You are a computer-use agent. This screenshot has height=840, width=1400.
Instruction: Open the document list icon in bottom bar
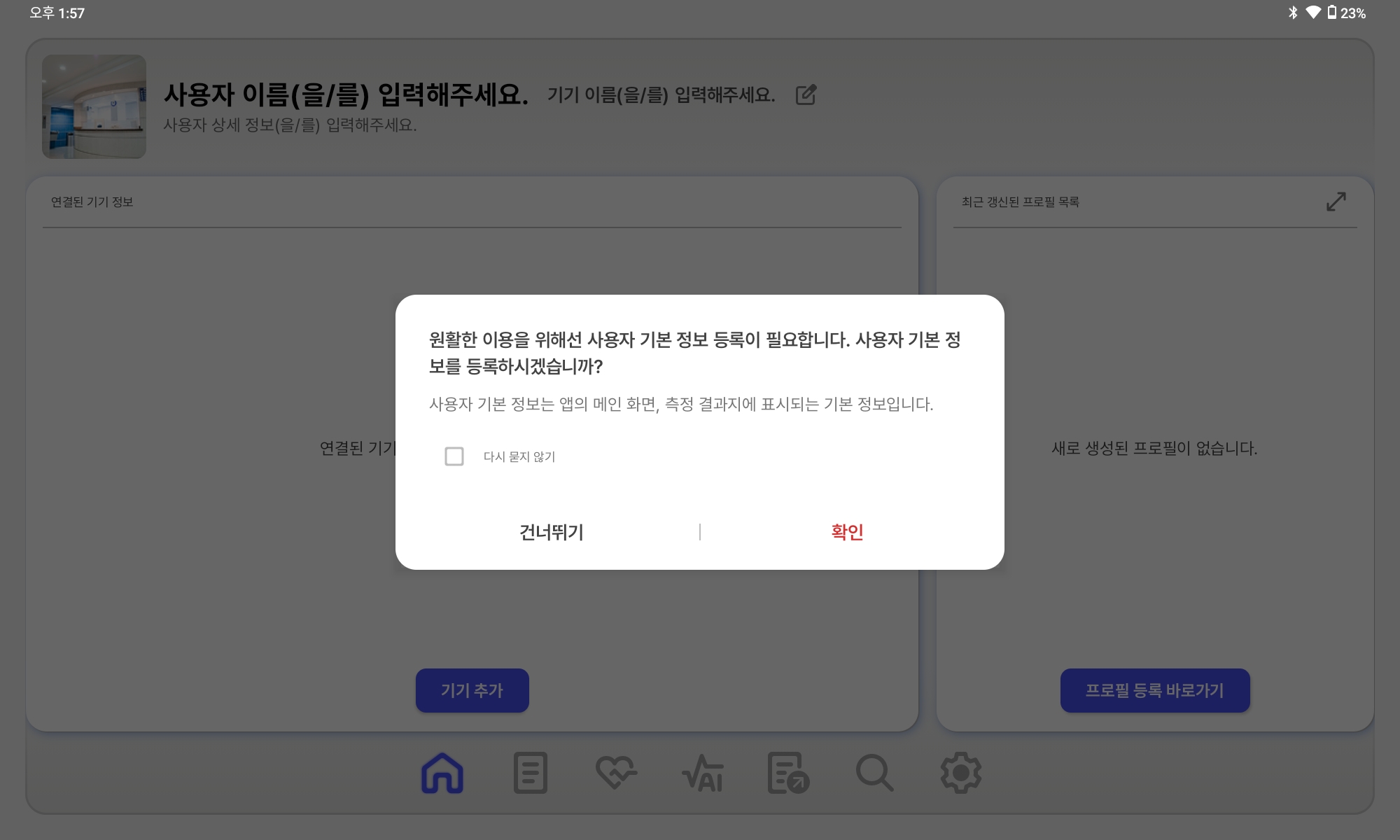click(530, 773)
